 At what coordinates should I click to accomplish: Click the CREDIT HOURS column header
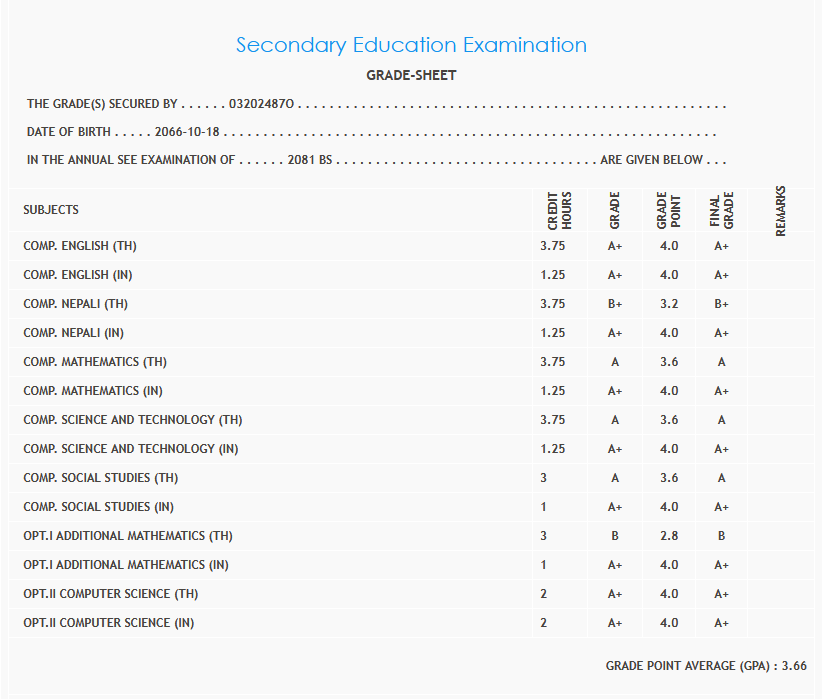point(560,211)
